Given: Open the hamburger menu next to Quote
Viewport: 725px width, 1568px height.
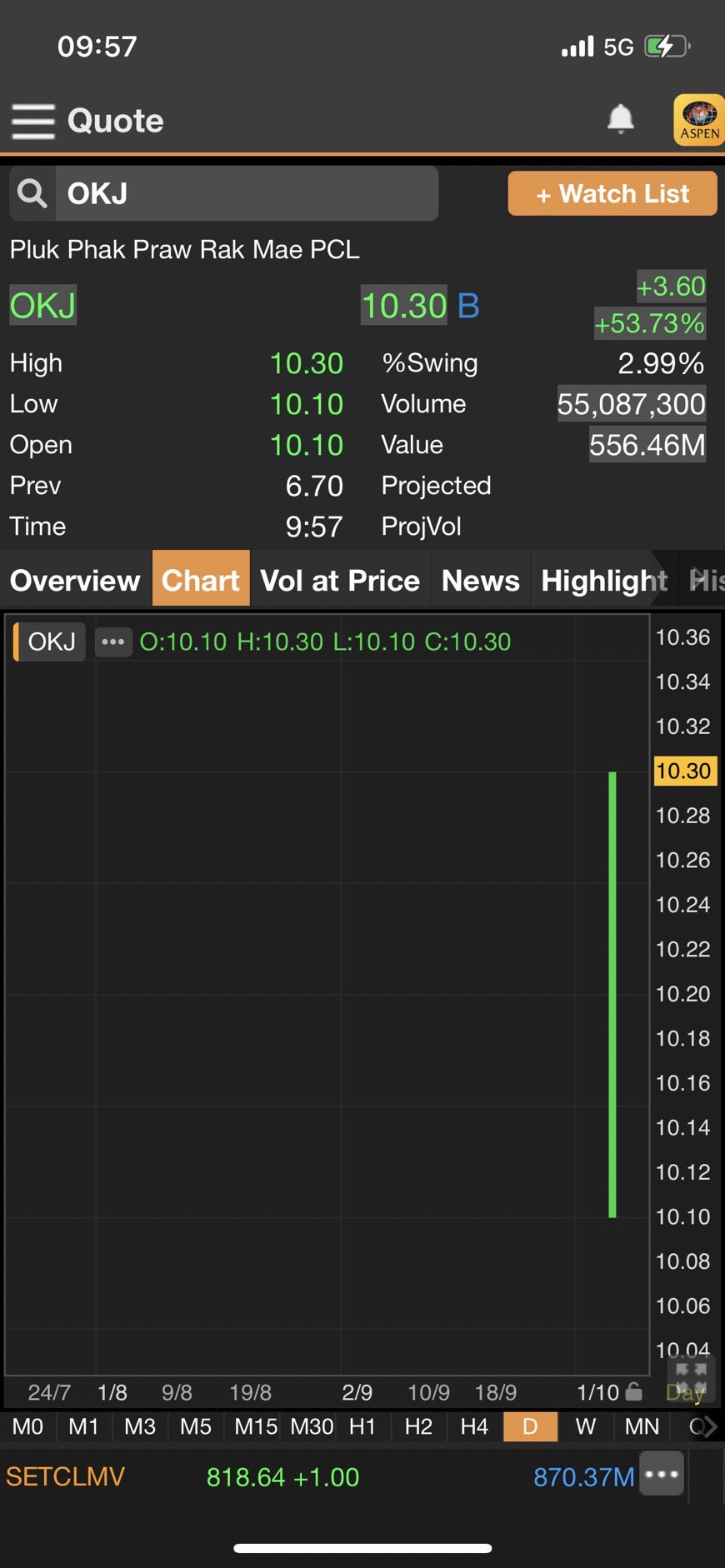Looking at the screenshot, I should [33, 121].
